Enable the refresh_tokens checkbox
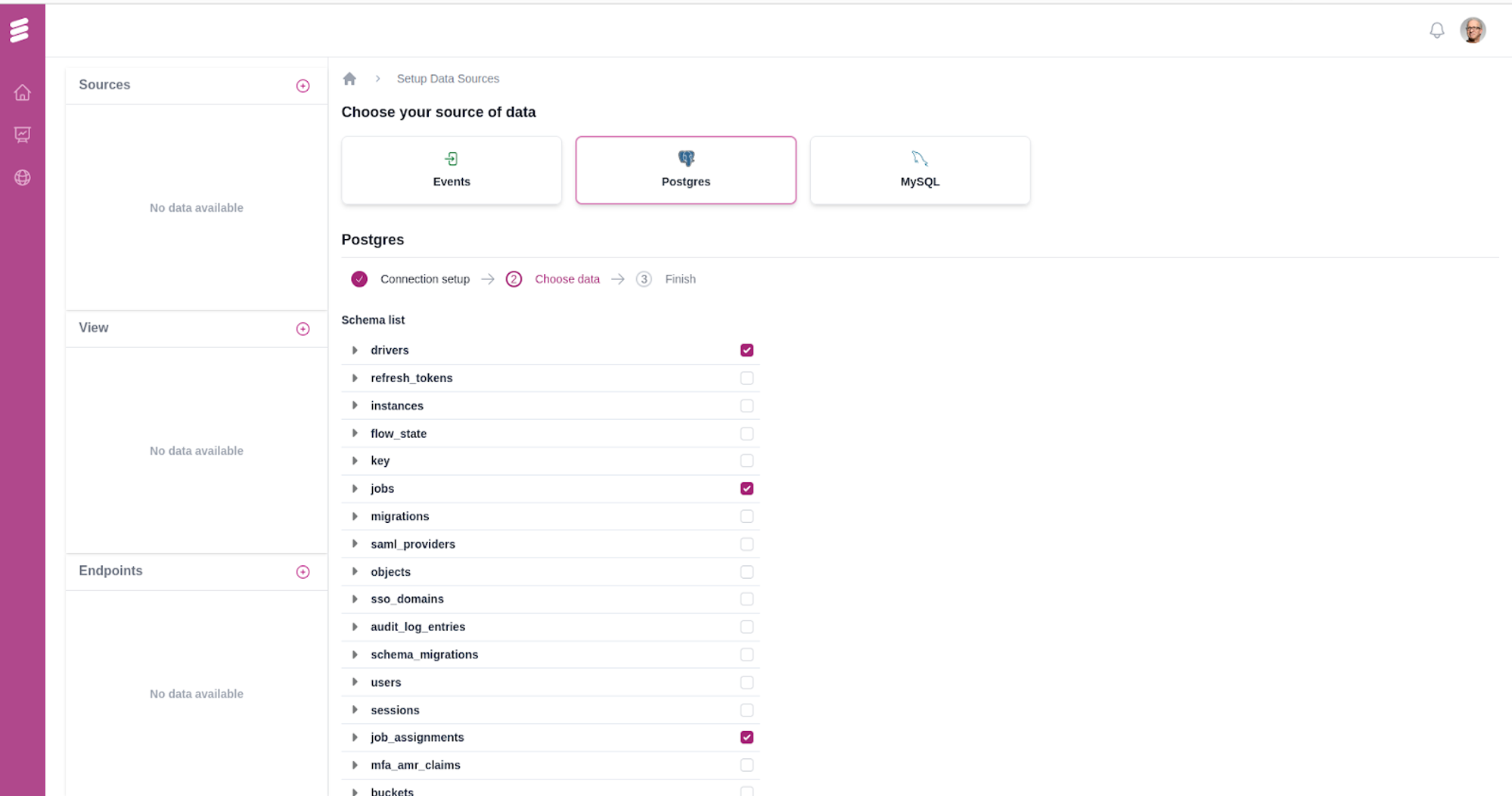This screenshot has width=1512, height=796. (747, 378)
